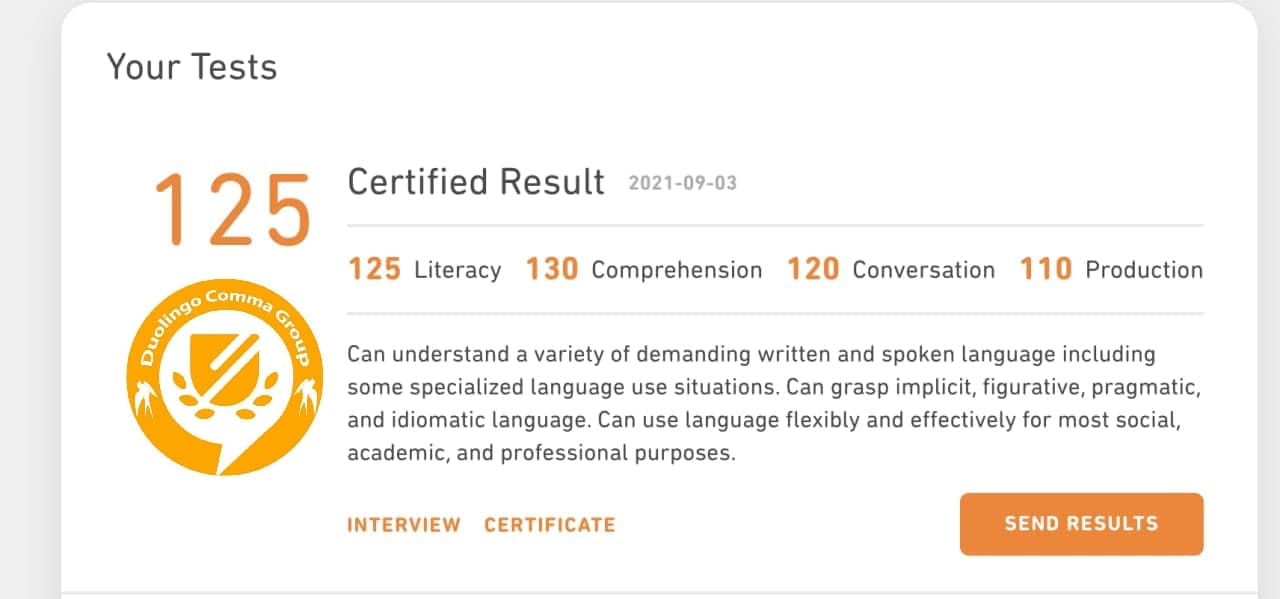The width and height of the screenshot is (1280, 599).
Task: Click the Certified Result heading
Action: point(476,182)
